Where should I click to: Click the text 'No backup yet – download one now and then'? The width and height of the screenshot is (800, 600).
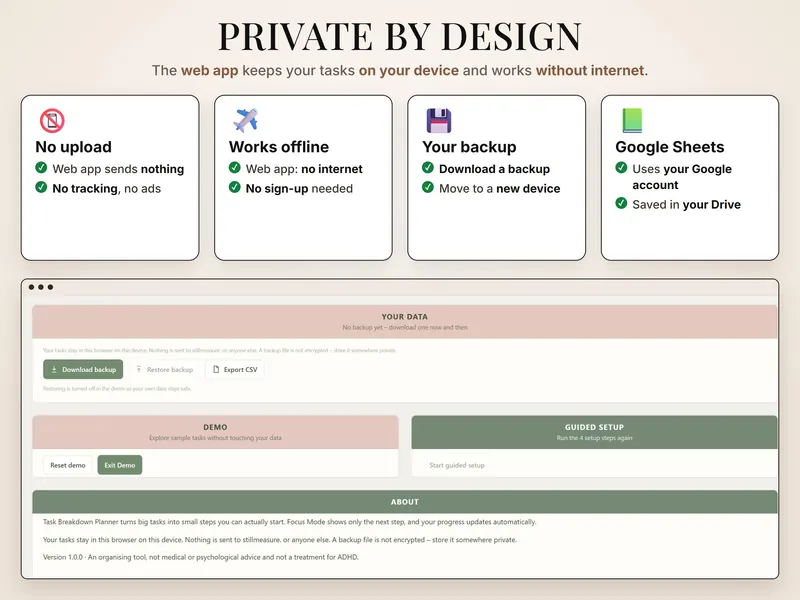(x=405, y=328)
